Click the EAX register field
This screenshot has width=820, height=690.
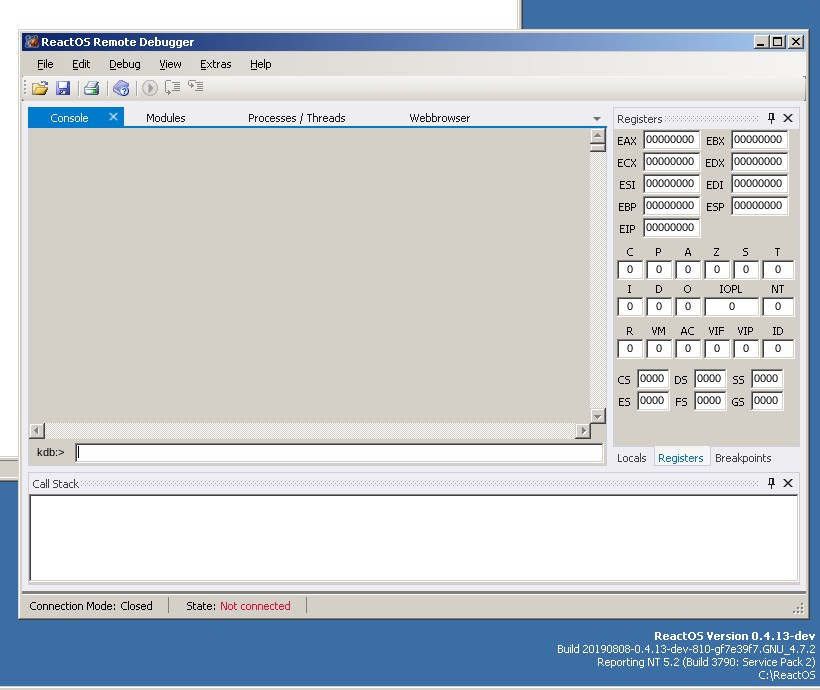click(x=671, y=140)
